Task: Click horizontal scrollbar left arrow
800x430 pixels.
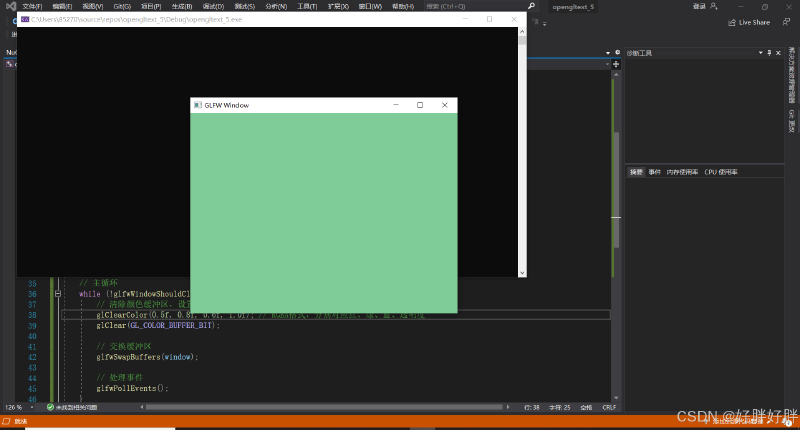Action: tap(142, 407)
